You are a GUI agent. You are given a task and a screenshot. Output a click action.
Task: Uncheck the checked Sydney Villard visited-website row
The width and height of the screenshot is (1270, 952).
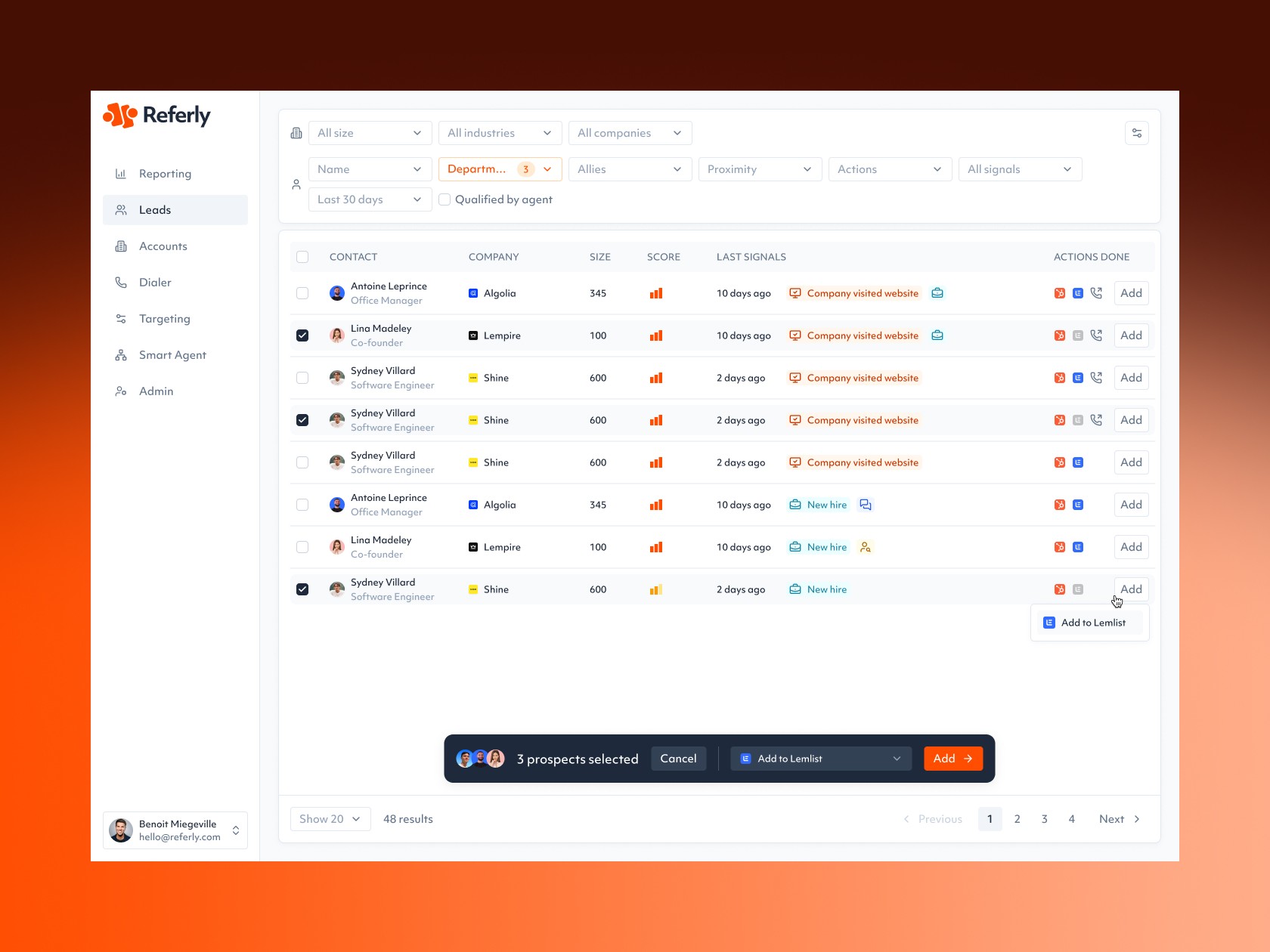point(302,420)
